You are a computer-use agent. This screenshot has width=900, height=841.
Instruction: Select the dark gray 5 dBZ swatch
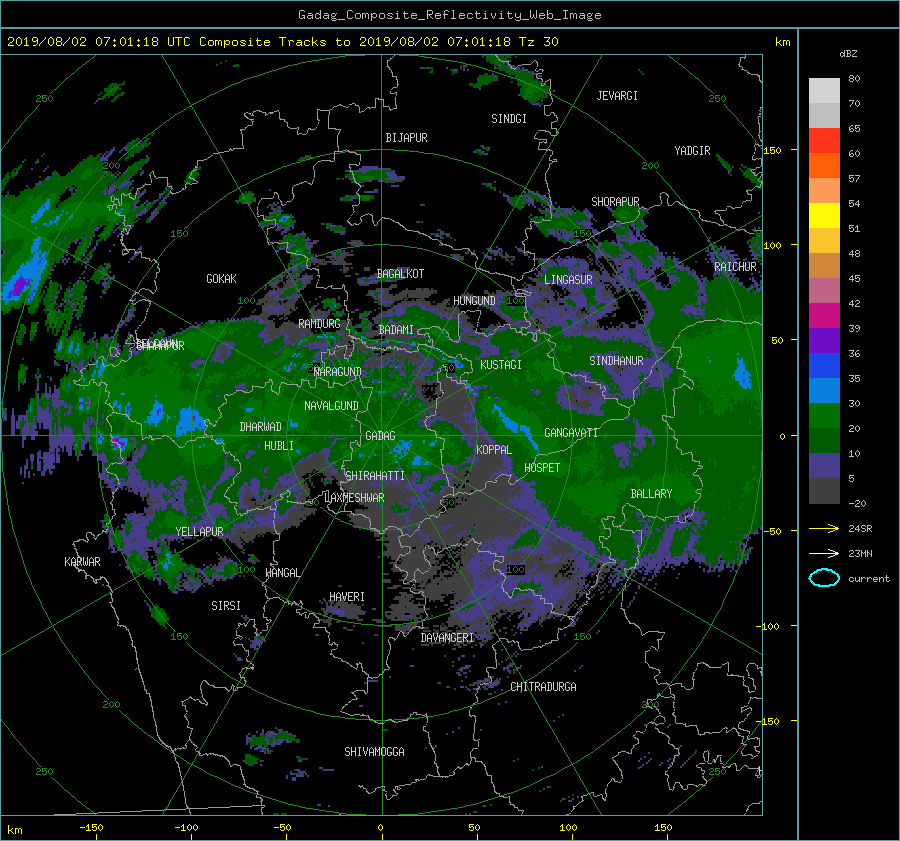coord(824,491)
